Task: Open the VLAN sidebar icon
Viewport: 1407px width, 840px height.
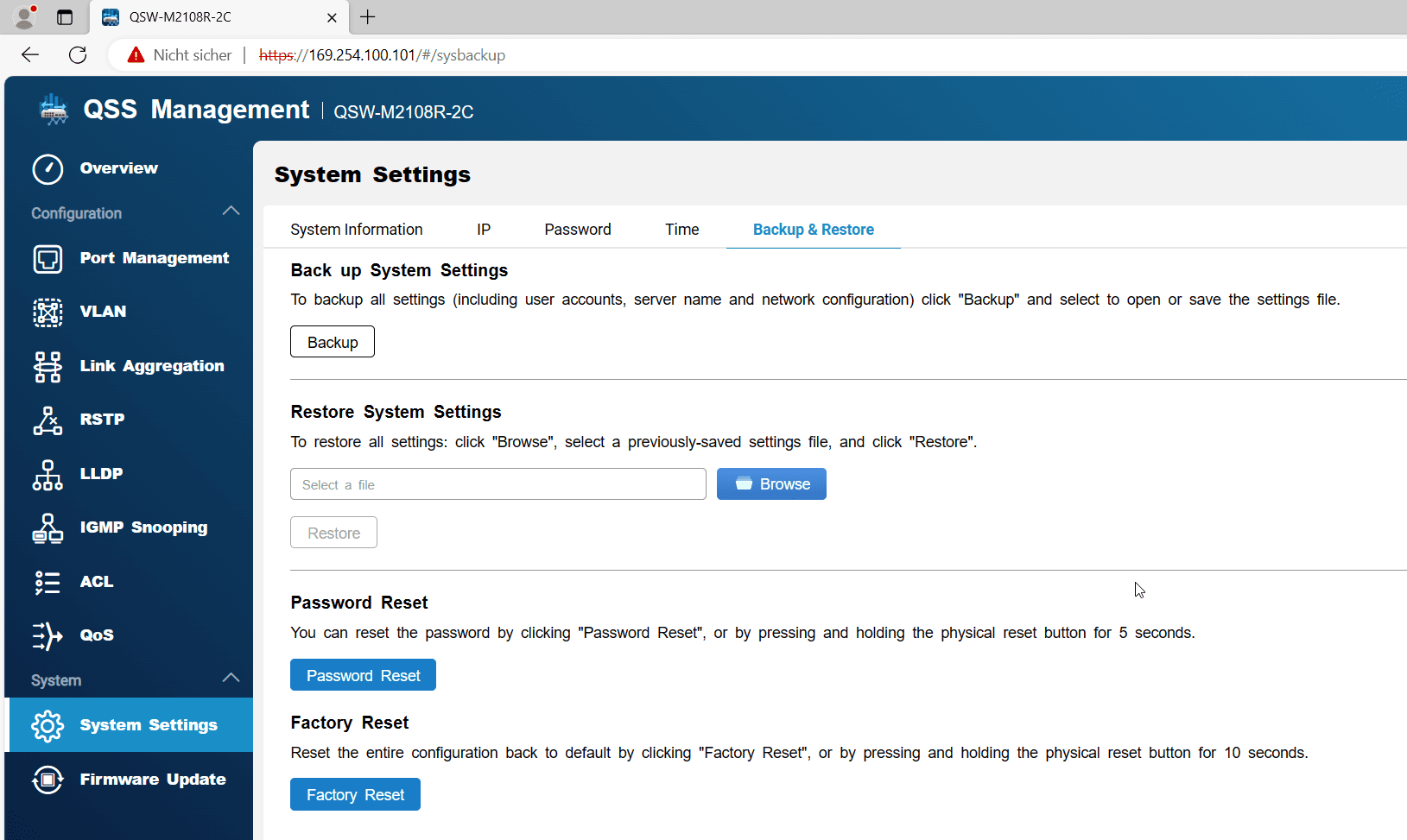Action: [48, 313]
